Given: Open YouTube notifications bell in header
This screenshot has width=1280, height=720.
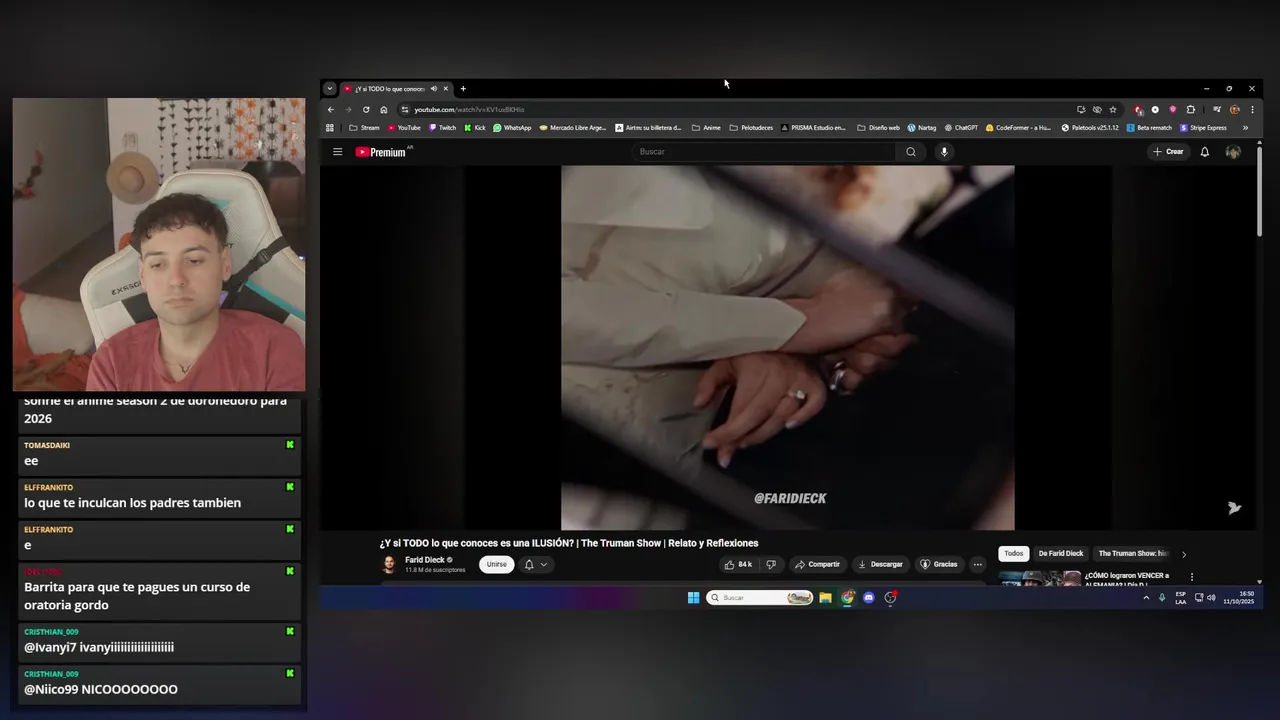Looking at the screenshot, I should point(1204,152).
